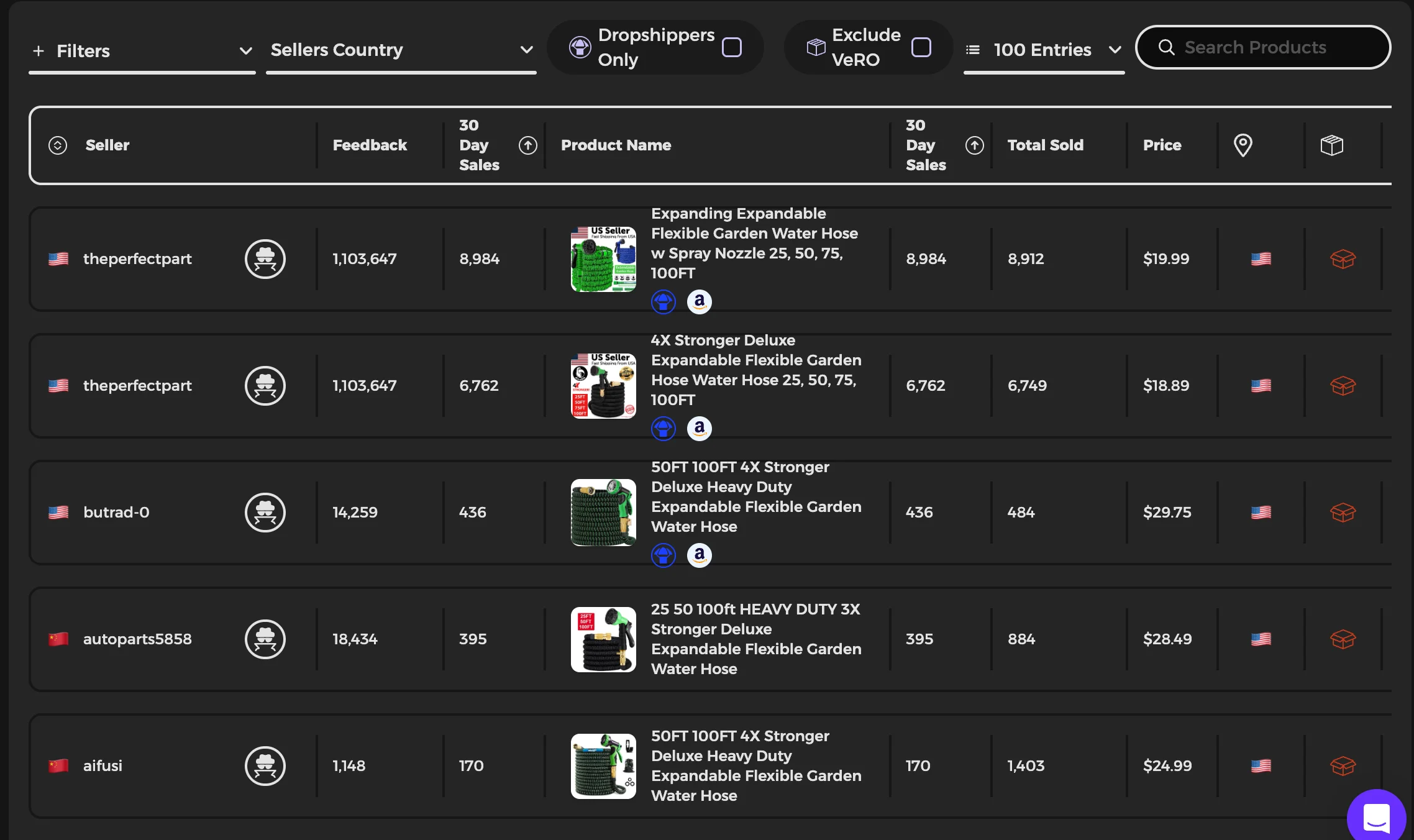Image resolution: width=1414 pixels, height=840 pixels.
Task: Click the US shipping flag in $24.99 row
Action: click(x=1261, y=766)
